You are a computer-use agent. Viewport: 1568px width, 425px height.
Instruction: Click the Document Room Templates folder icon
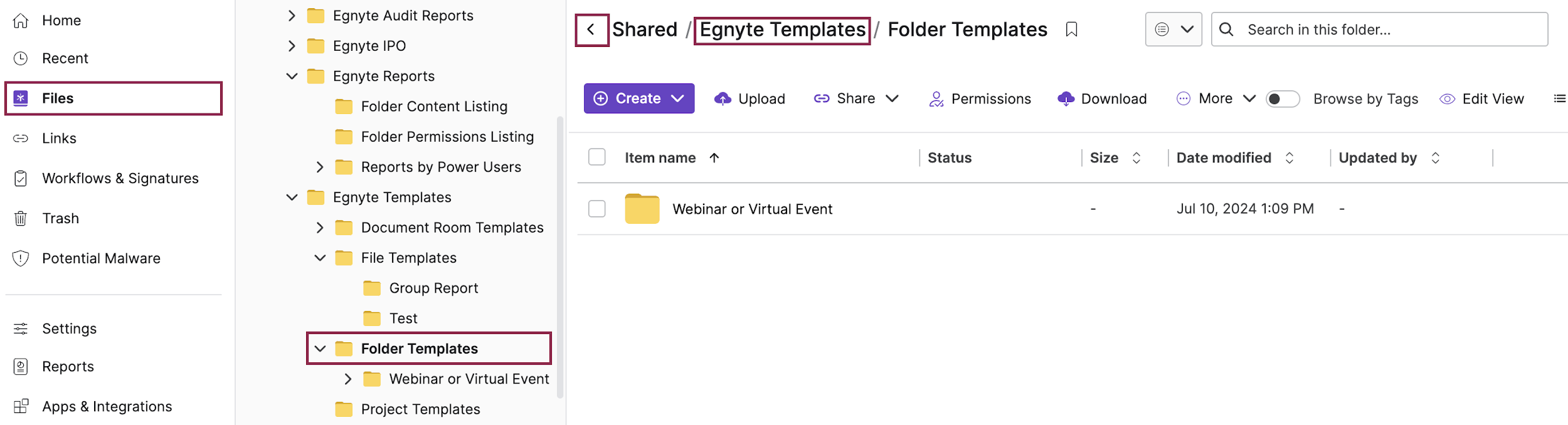coord(344,228)
